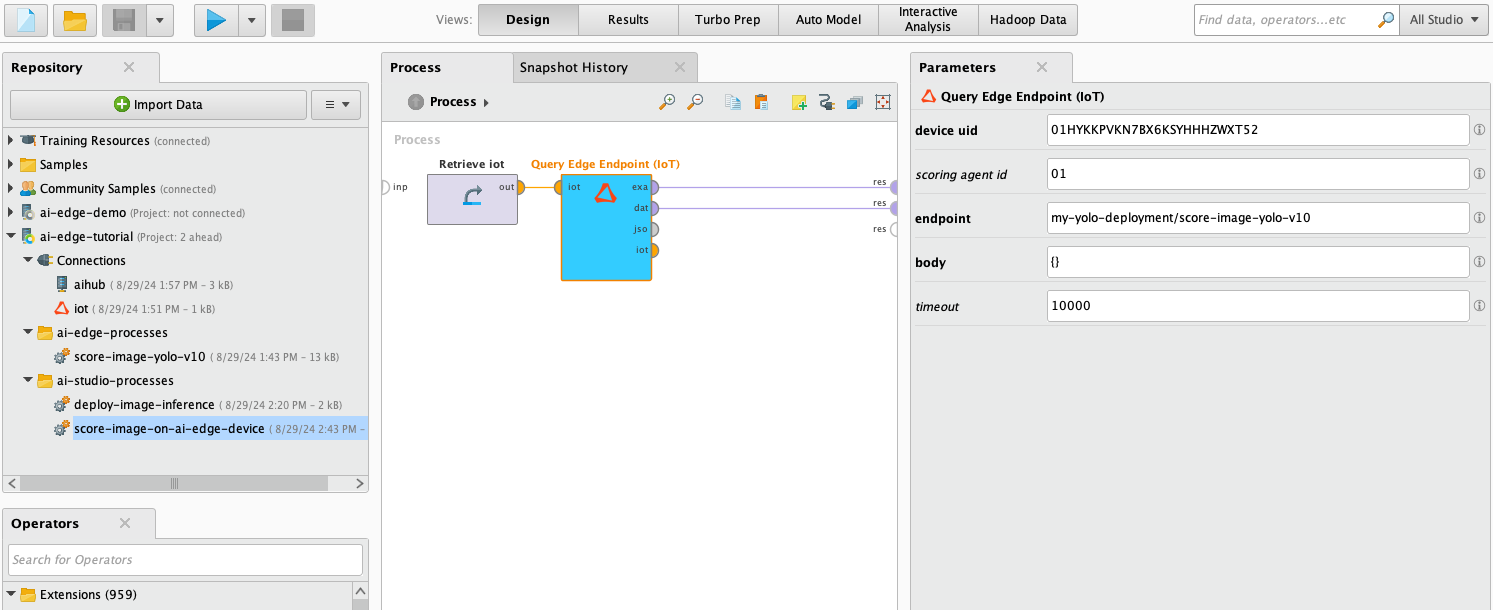Screen dimensions: 1493x610
Task: Click the auto-fit process layout icon
Action: tap(882, 102)
